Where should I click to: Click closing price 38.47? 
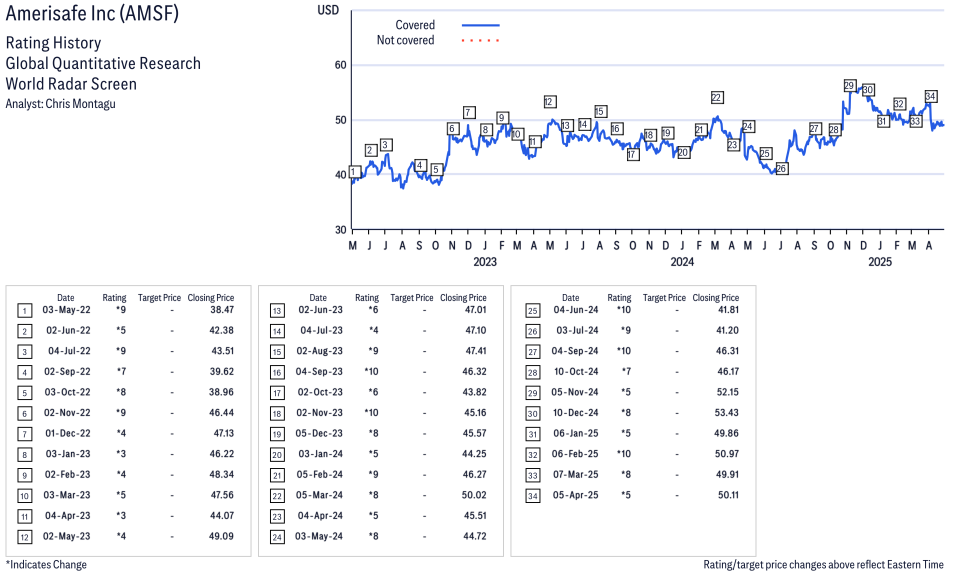(x=222, y=310)
